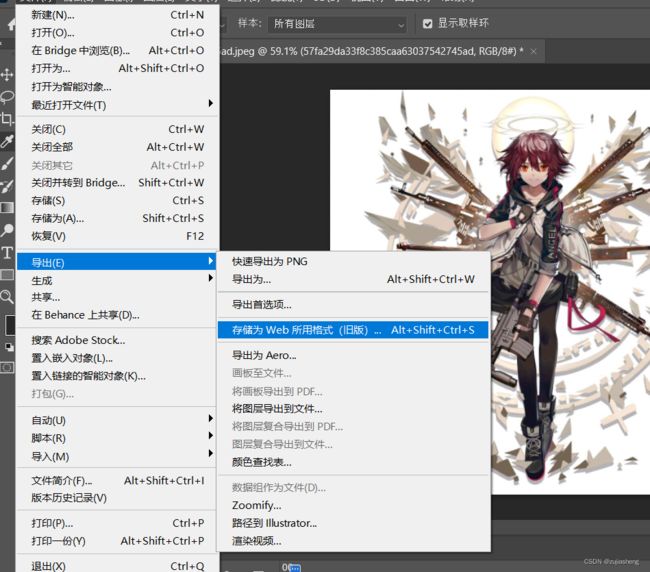Viewport: 650px width, 572px height.
Task: Select 打开为智能对象...
Action: click(x=117, y=87)
